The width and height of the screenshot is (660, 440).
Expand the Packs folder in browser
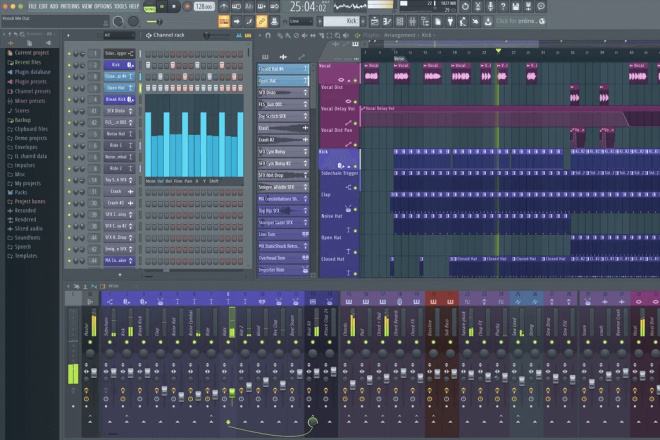[x=21, y=192]
